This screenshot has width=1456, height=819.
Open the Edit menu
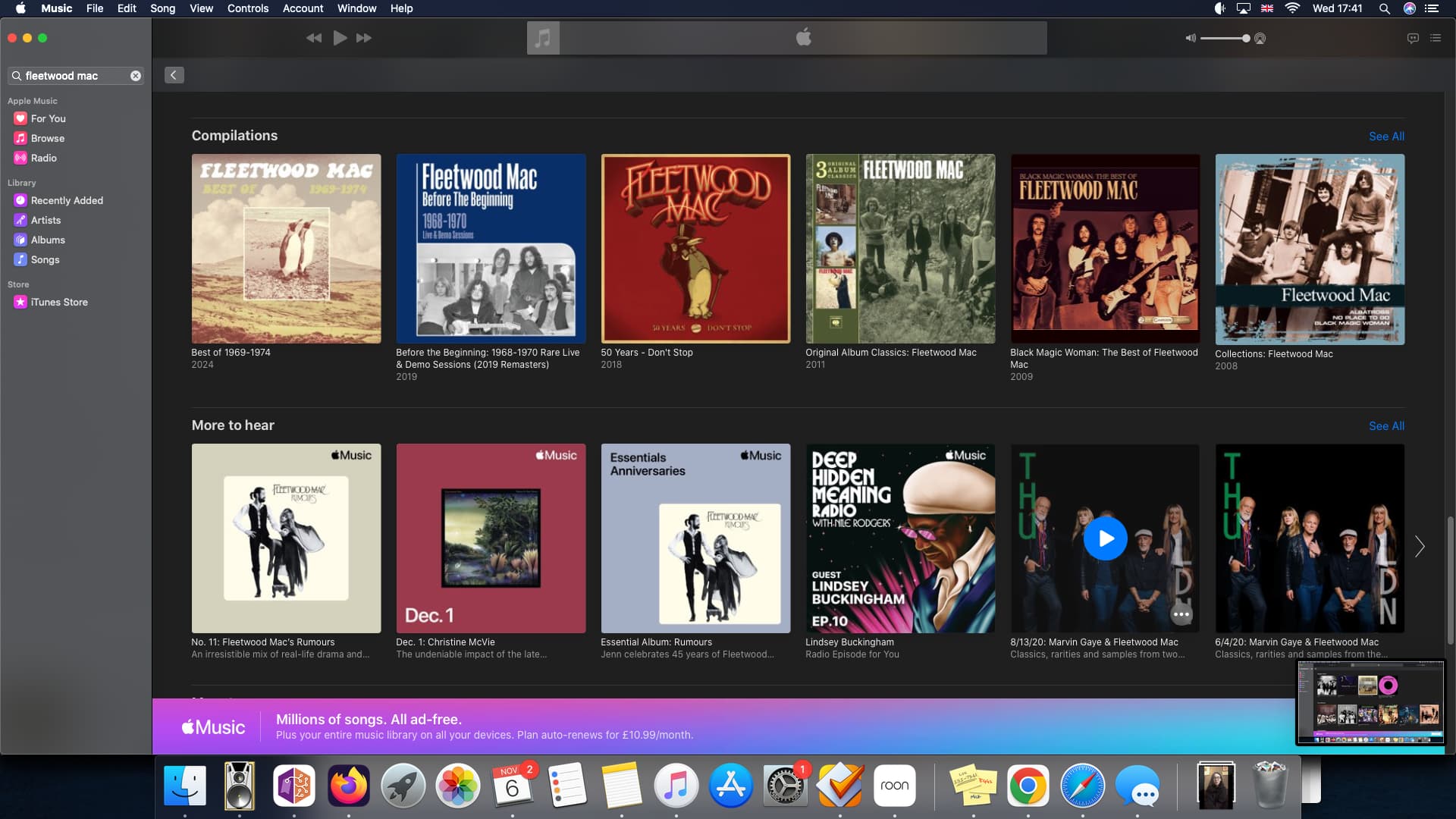tap(127, 8)
